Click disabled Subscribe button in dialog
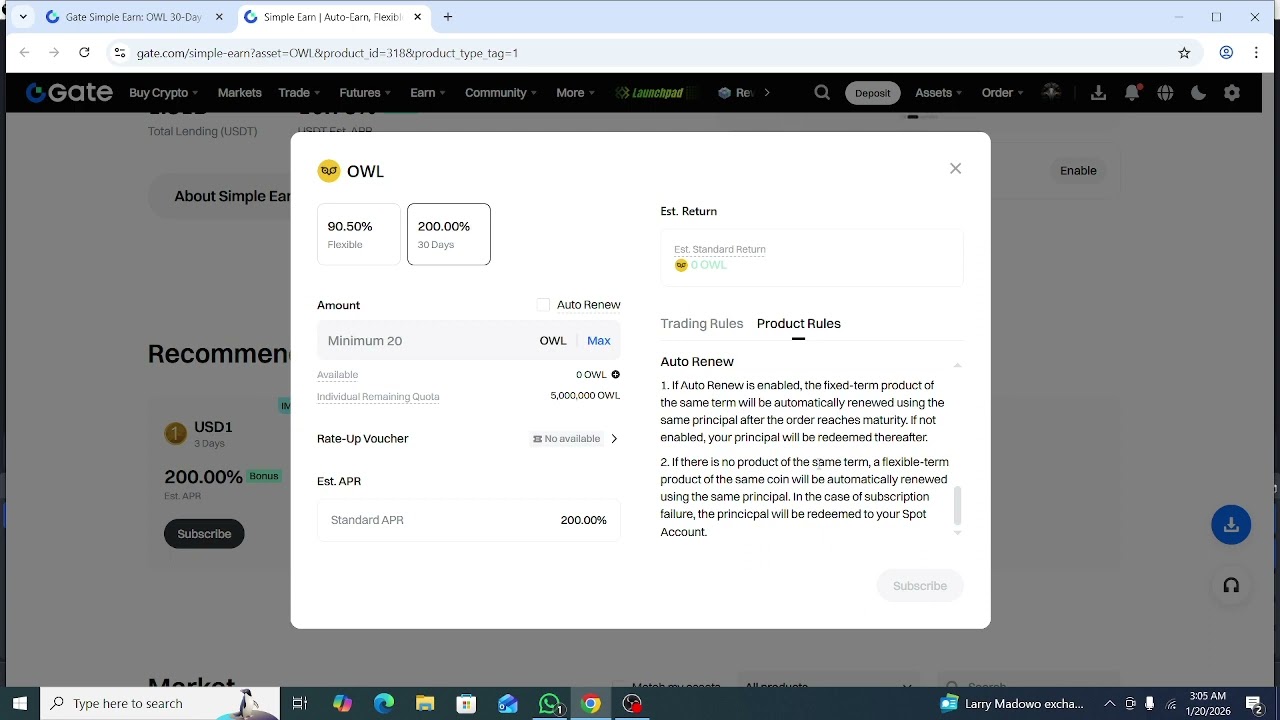Viewport: 1280px width, 720px height. [920, 586]
